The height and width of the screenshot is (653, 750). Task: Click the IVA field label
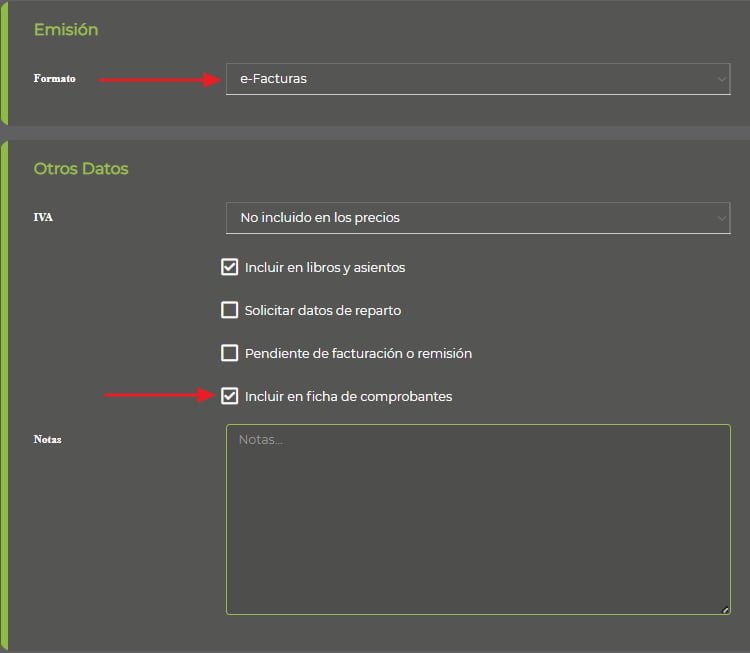click(43, 217)
